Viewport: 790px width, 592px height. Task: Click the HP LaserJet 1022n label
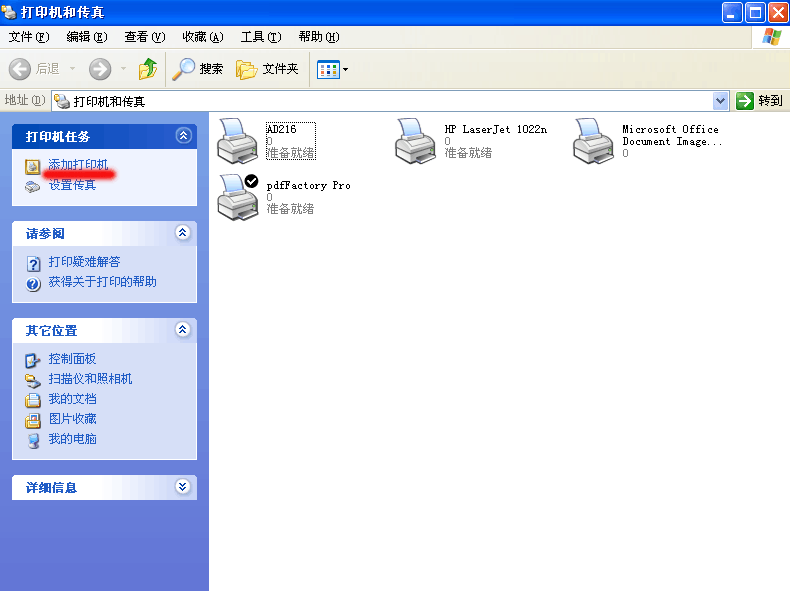click(495, 129)
